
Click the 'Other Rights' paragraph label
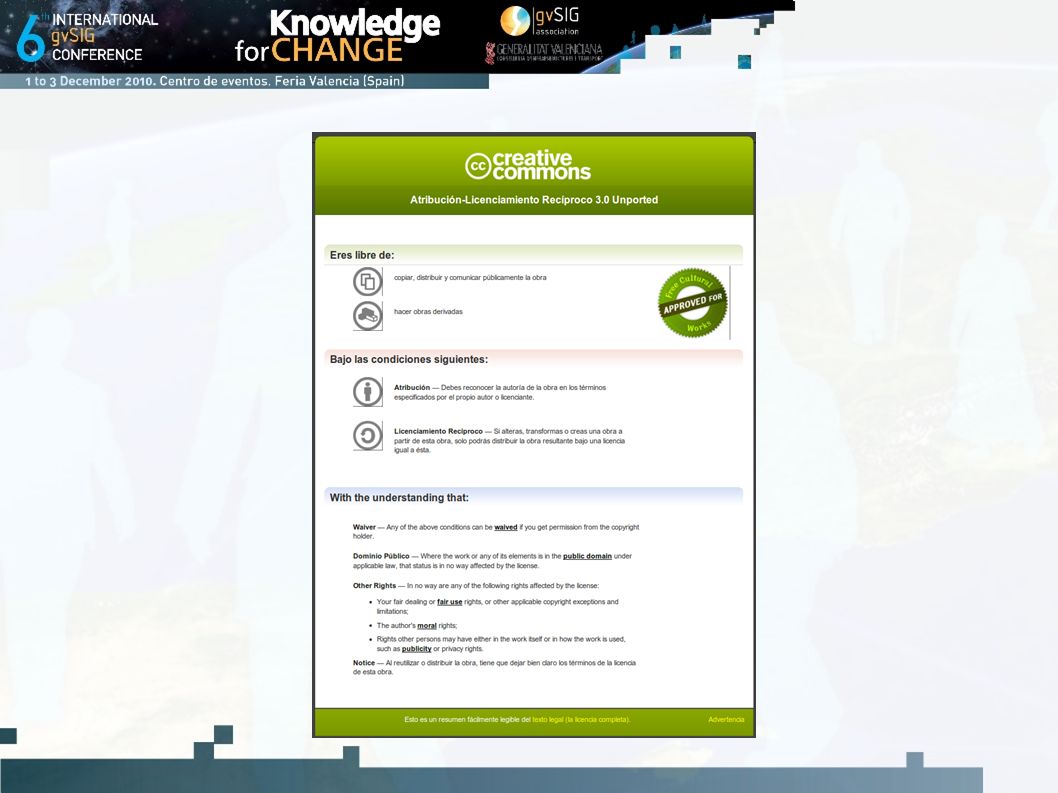point(374,586)
